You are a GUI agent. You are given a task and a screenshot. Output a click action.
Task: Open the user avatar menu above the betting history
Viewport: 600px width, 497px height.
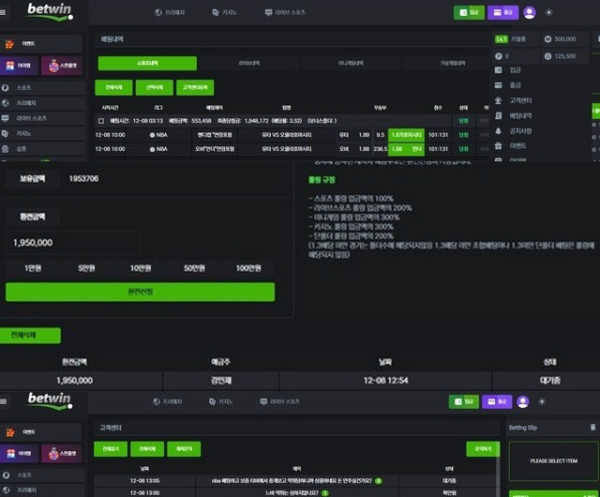529,13
